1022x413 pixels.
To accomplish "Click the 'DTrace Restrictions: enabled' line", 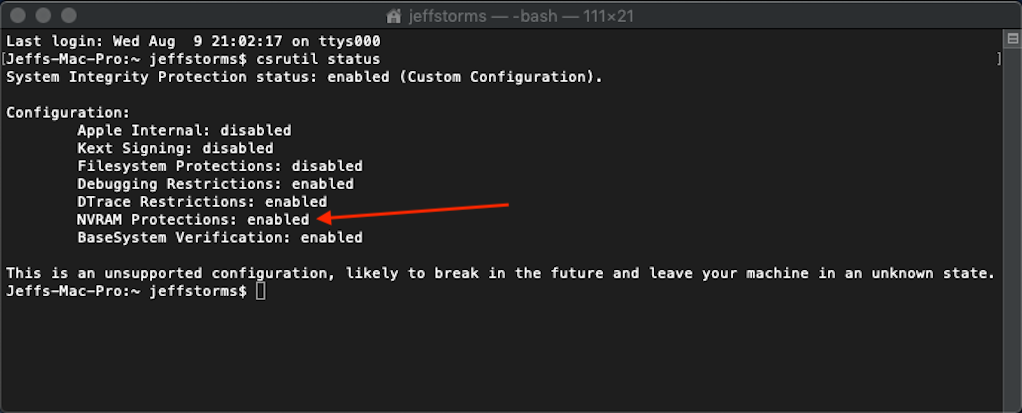I will click(202, 203).
